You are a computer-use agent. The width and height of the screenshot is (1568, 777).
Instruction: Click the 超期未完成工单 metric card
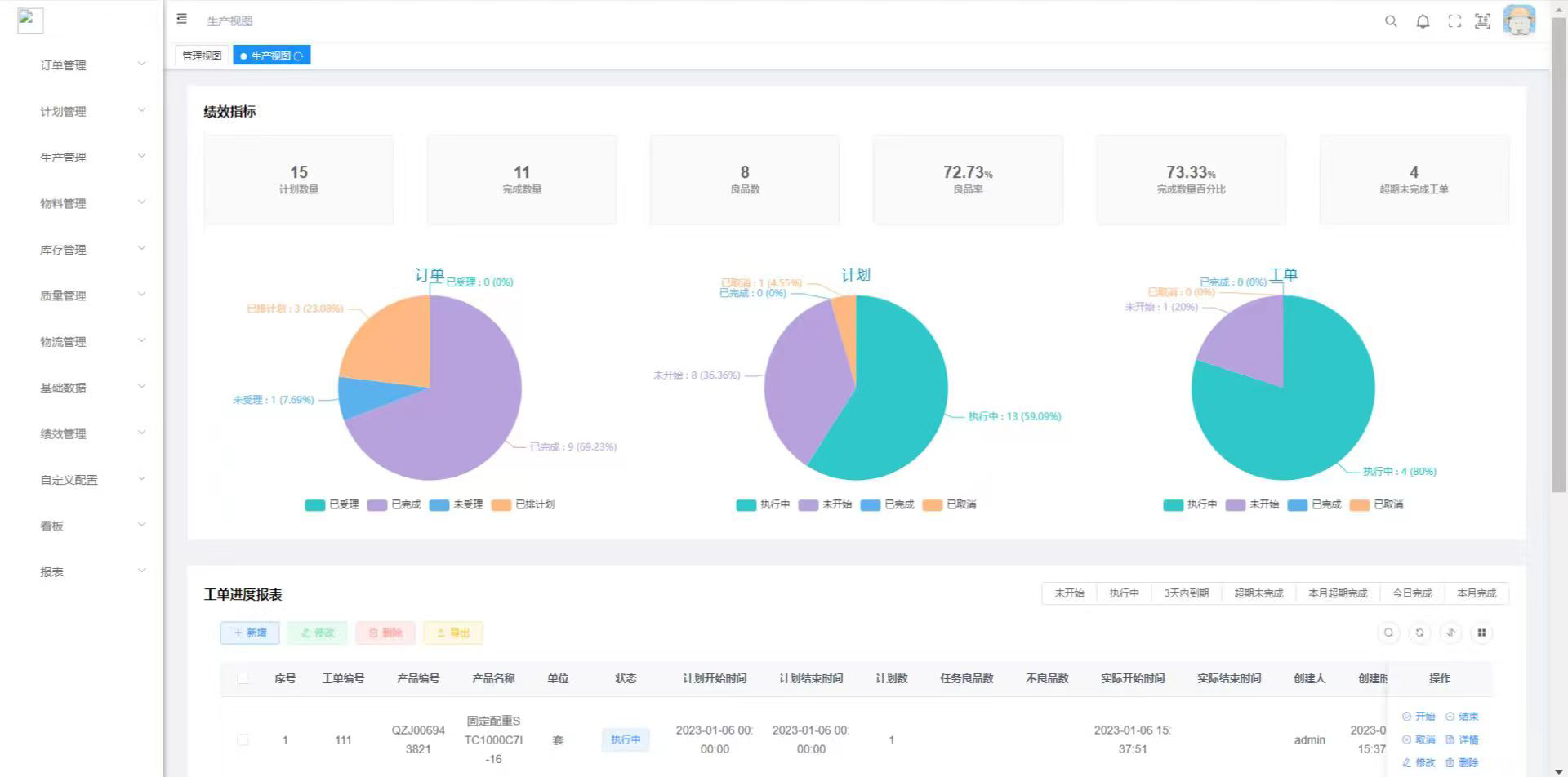(x=1414, y=180)
